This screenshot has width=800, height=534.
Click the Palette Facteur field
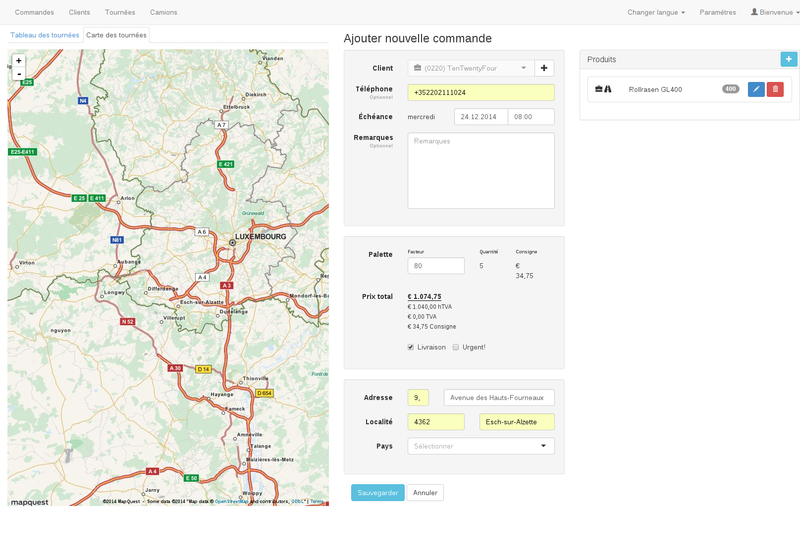coord(436,266)
